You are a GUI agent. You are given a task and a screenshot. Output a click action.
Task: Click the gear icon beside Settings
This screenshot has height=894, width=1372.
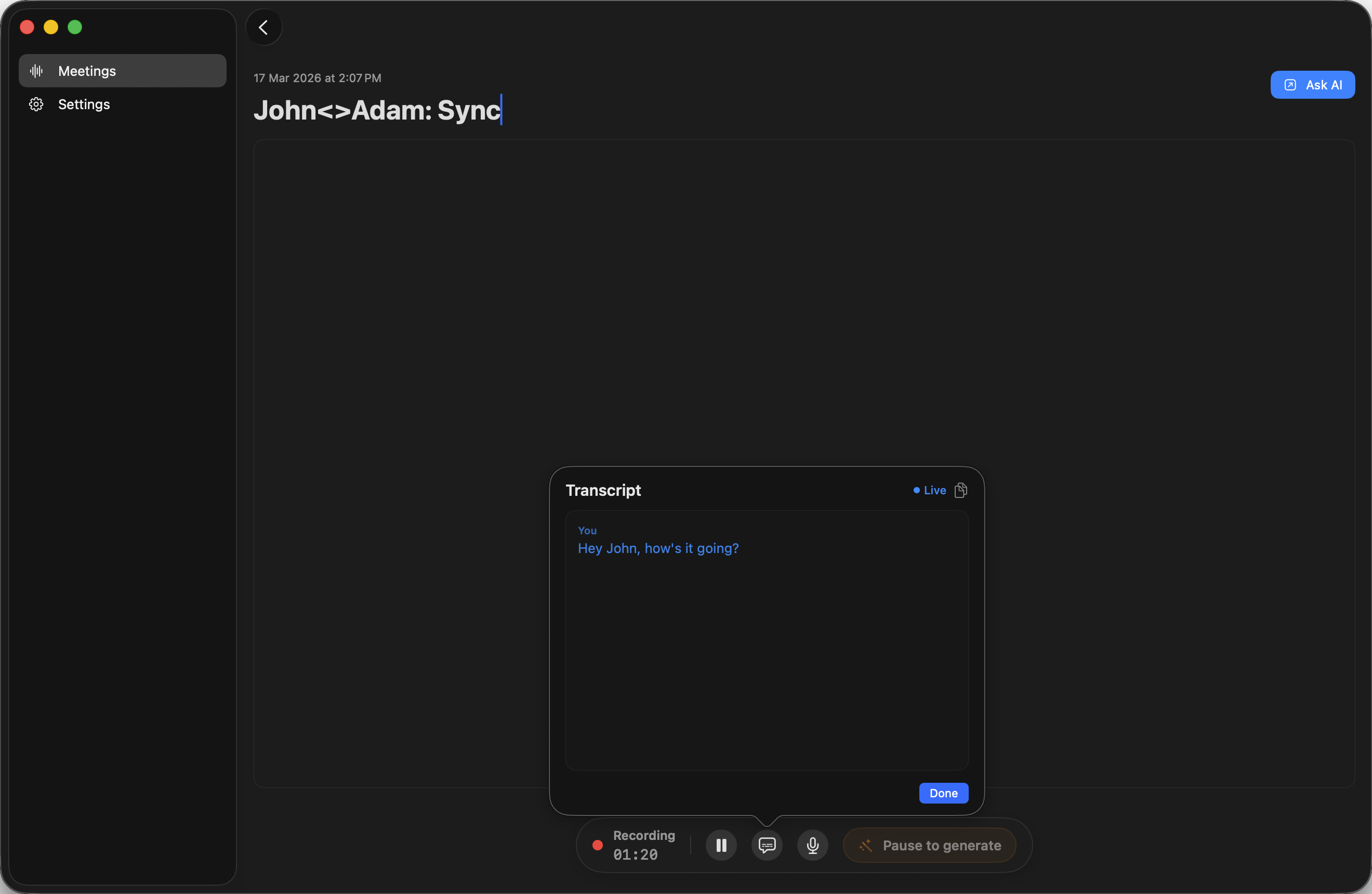(36, 104)
